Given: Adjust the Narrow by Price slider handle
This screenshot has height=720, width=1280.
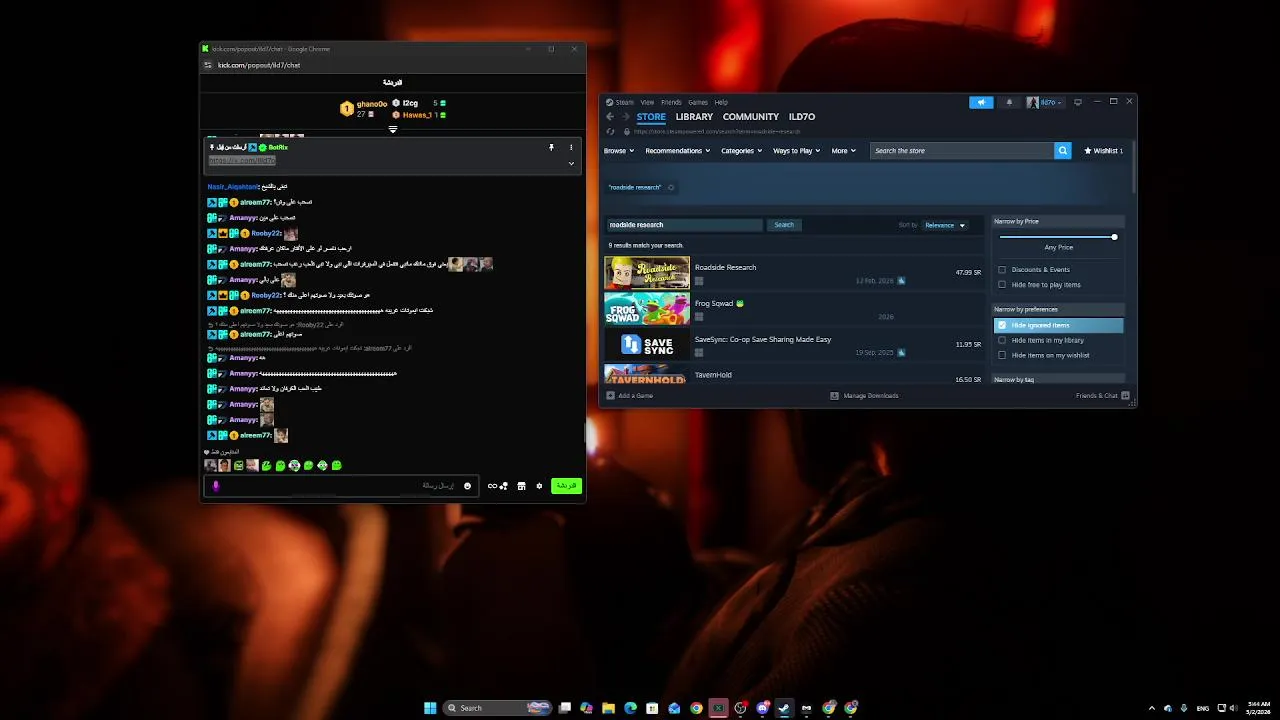Looking at the screenshot, I should click(x=1114, y=237).
